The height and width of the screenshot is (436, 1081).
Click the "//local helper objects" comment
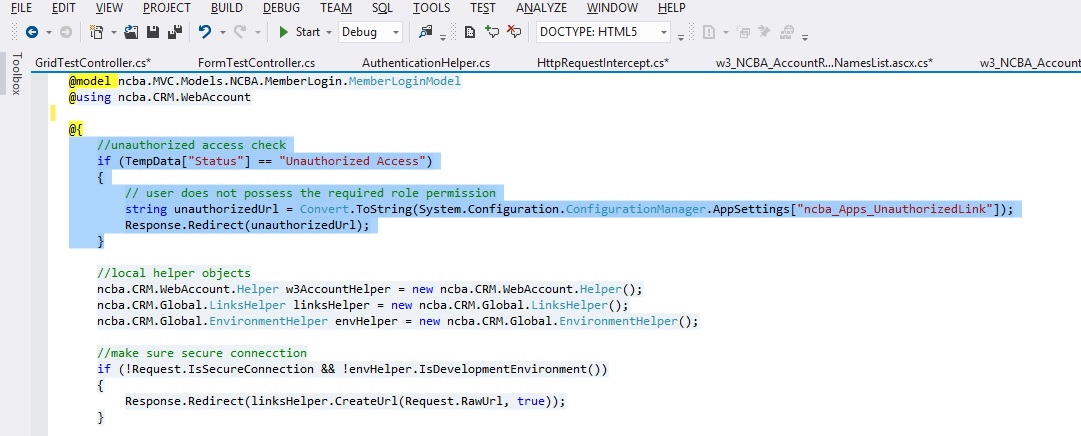point(174,273)
